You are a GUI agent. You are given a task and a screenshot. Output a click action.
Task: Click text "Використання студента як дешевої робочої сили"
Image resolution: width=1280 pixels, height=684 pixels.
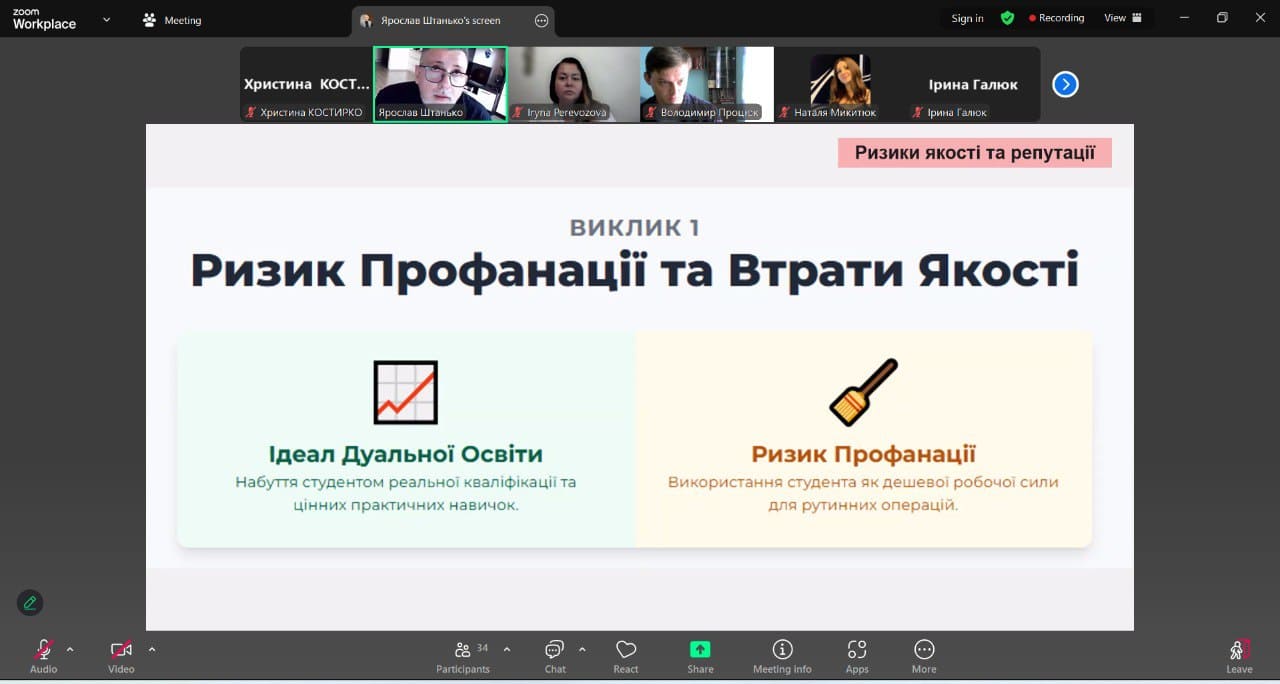click(864, 482)
